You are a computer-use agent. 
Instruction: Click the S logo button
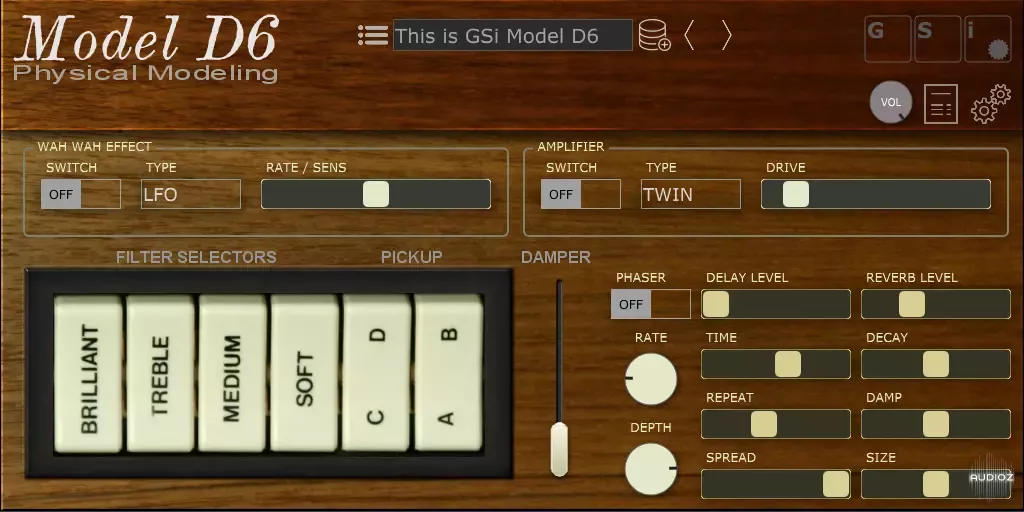[x=937, y=39]
